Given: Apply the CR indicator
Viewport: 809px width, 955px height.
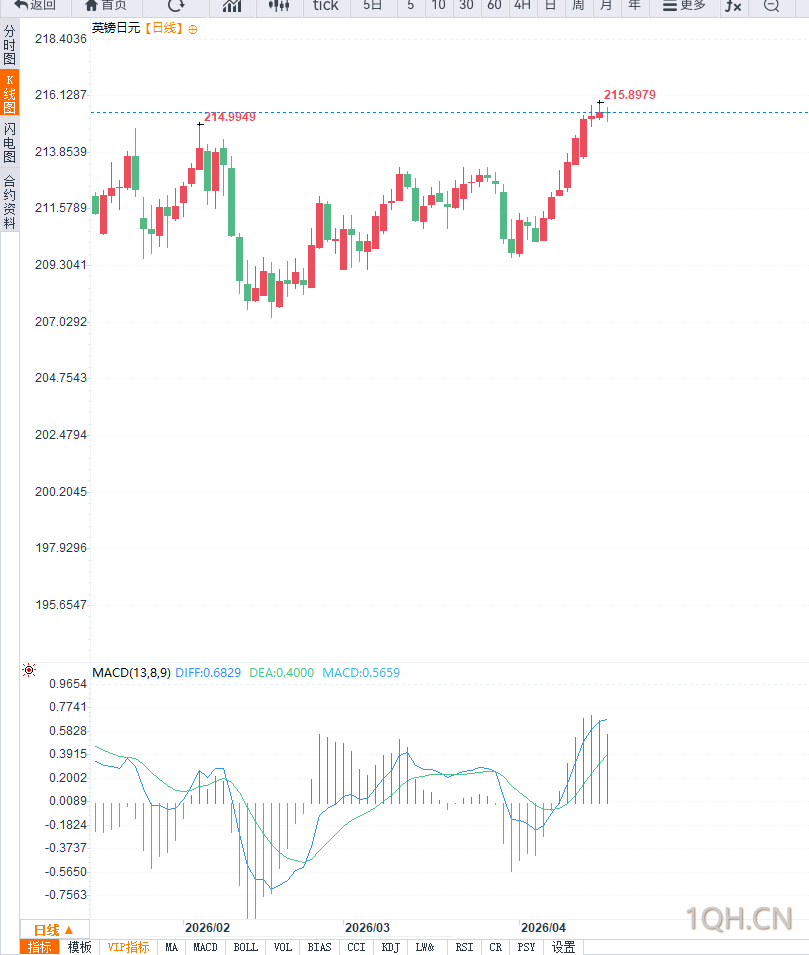Looking at the screenshot, I should pyautogui.click(x=495, y=947).
